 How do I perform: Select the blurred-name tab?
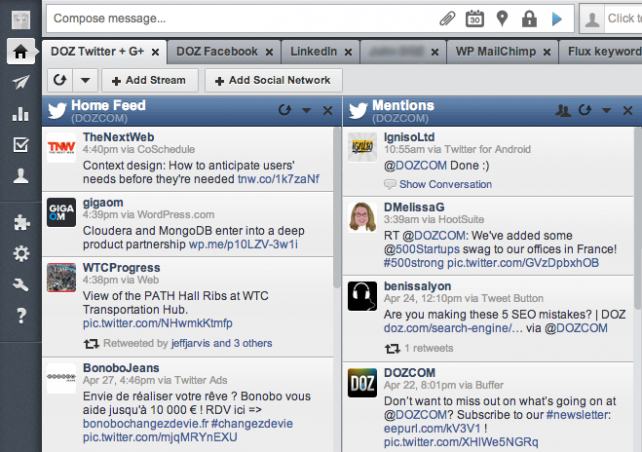click(396, 52)
